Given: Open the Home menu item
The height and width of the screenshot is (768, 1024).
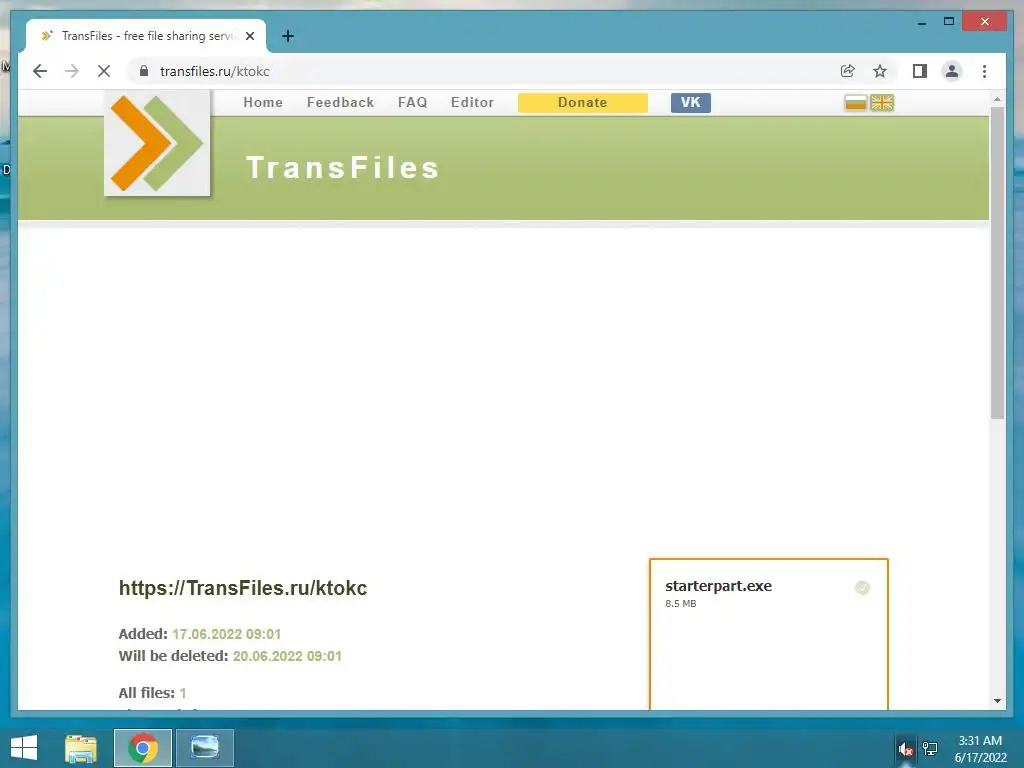Looking at the screenshot, I should 263,103.
